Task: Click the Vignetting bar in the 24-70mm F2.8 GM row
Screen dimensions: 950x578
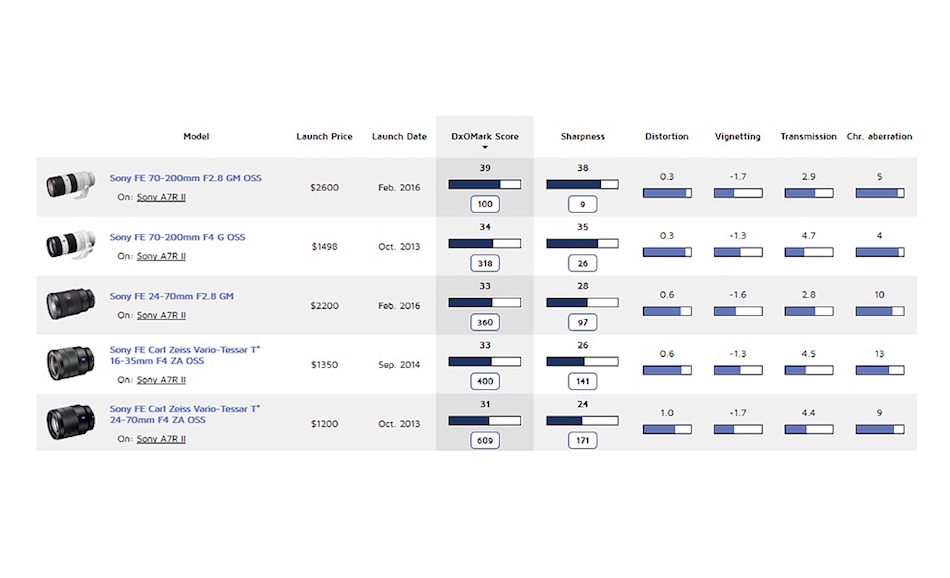Action: (x=738, y=312)
